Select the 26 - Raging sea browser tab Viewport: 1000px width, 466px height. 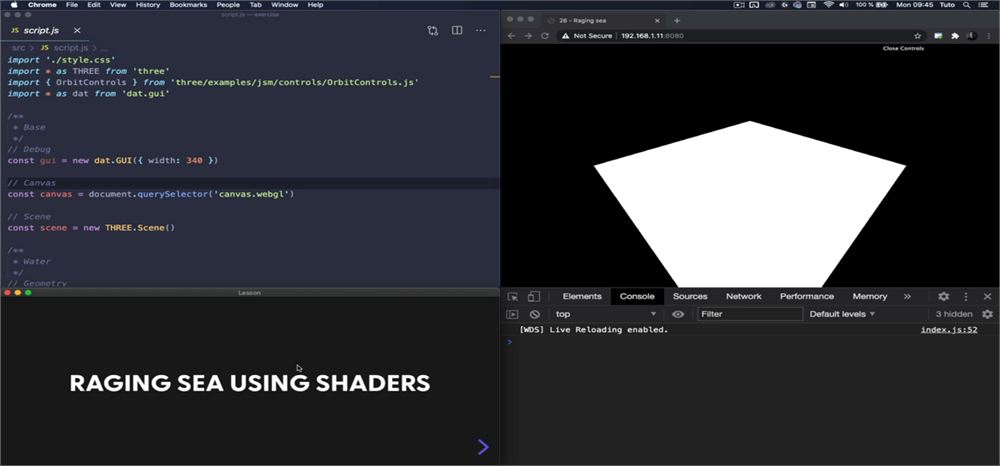coord(603,20)
